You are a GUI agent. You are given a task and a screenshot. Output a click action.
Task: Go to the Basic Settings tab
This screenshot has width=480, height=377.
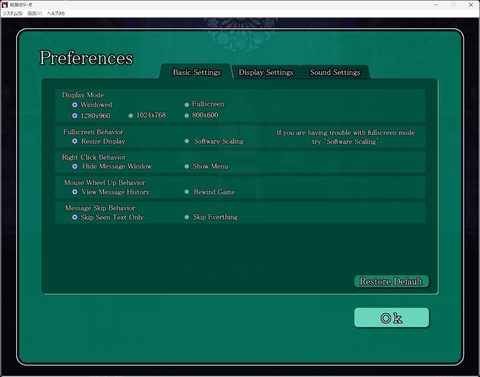(197, 72)
